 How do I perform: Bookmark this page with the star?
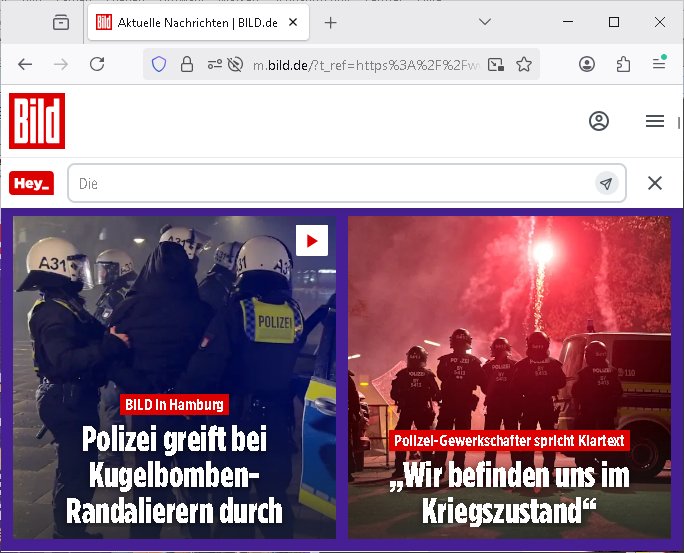524,64
